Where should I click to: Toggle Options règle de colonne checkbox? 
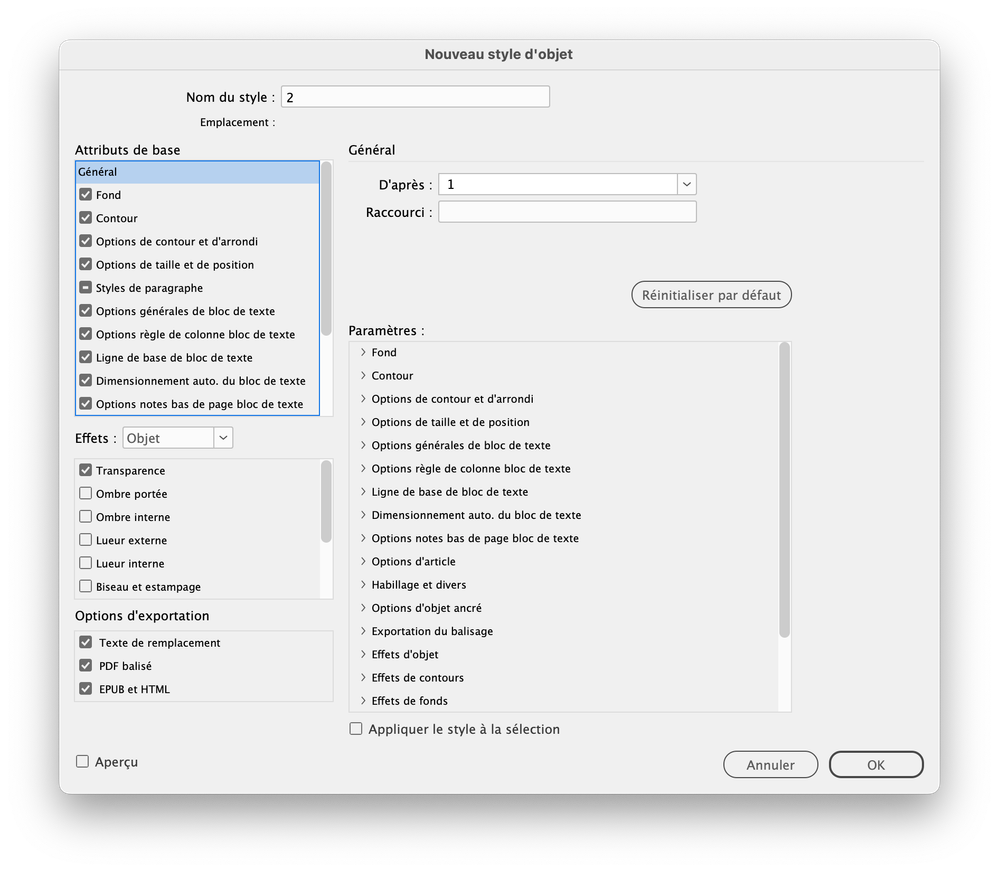(85, 334)
